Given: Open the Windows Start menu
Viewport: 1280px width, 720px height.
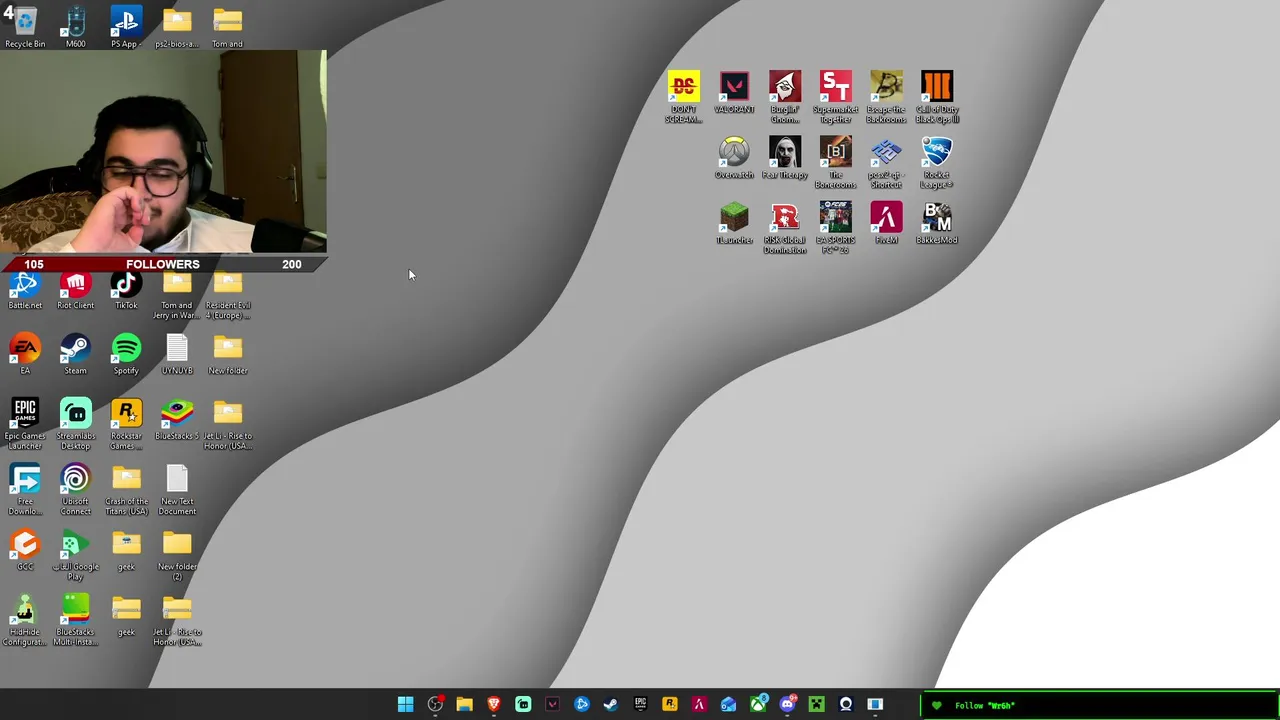Looking at the screenshot, I should click(406, 704).
